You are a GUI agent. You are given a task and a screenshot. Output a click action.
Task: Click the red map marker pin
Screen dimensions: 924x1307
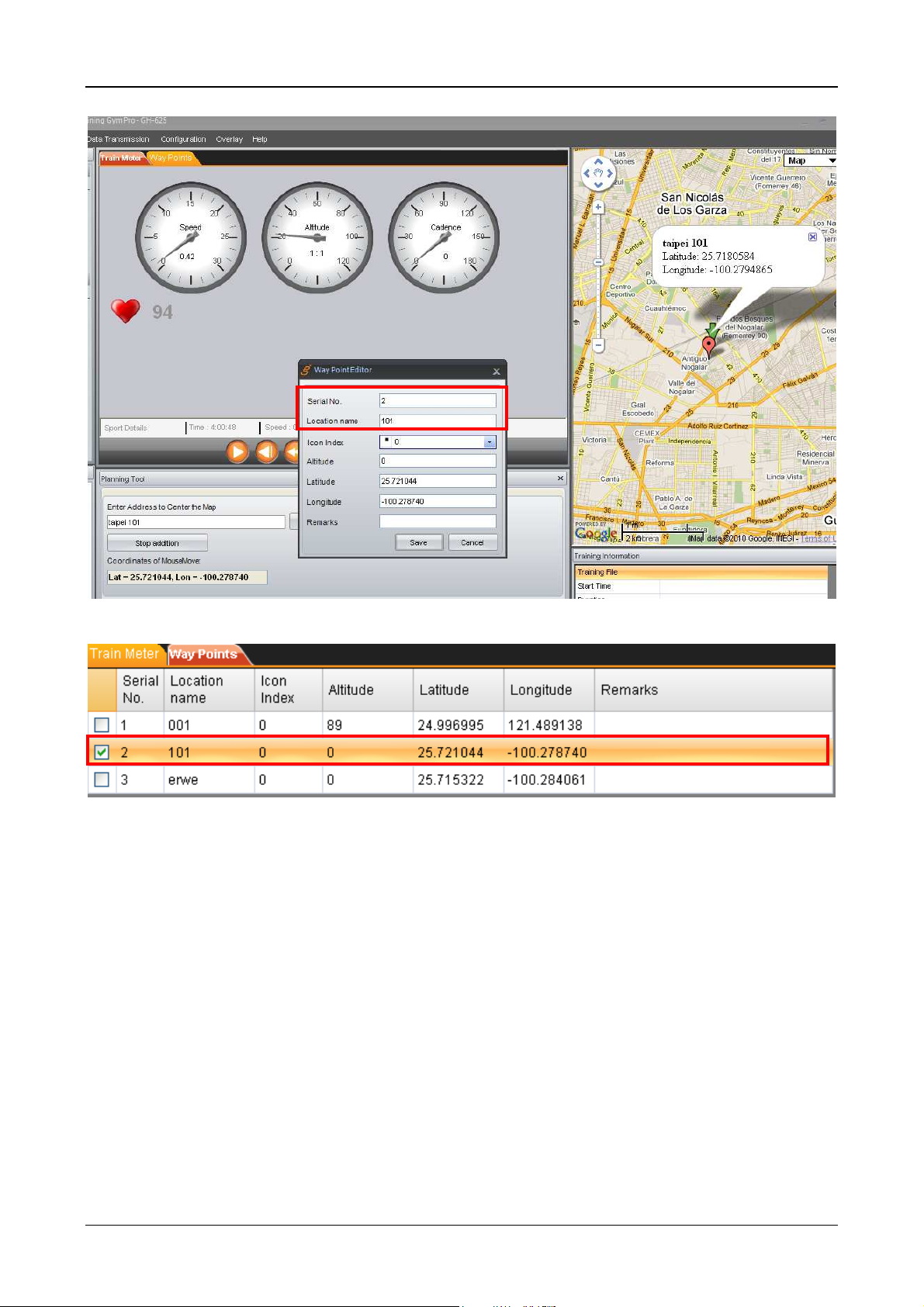[708, 345]
